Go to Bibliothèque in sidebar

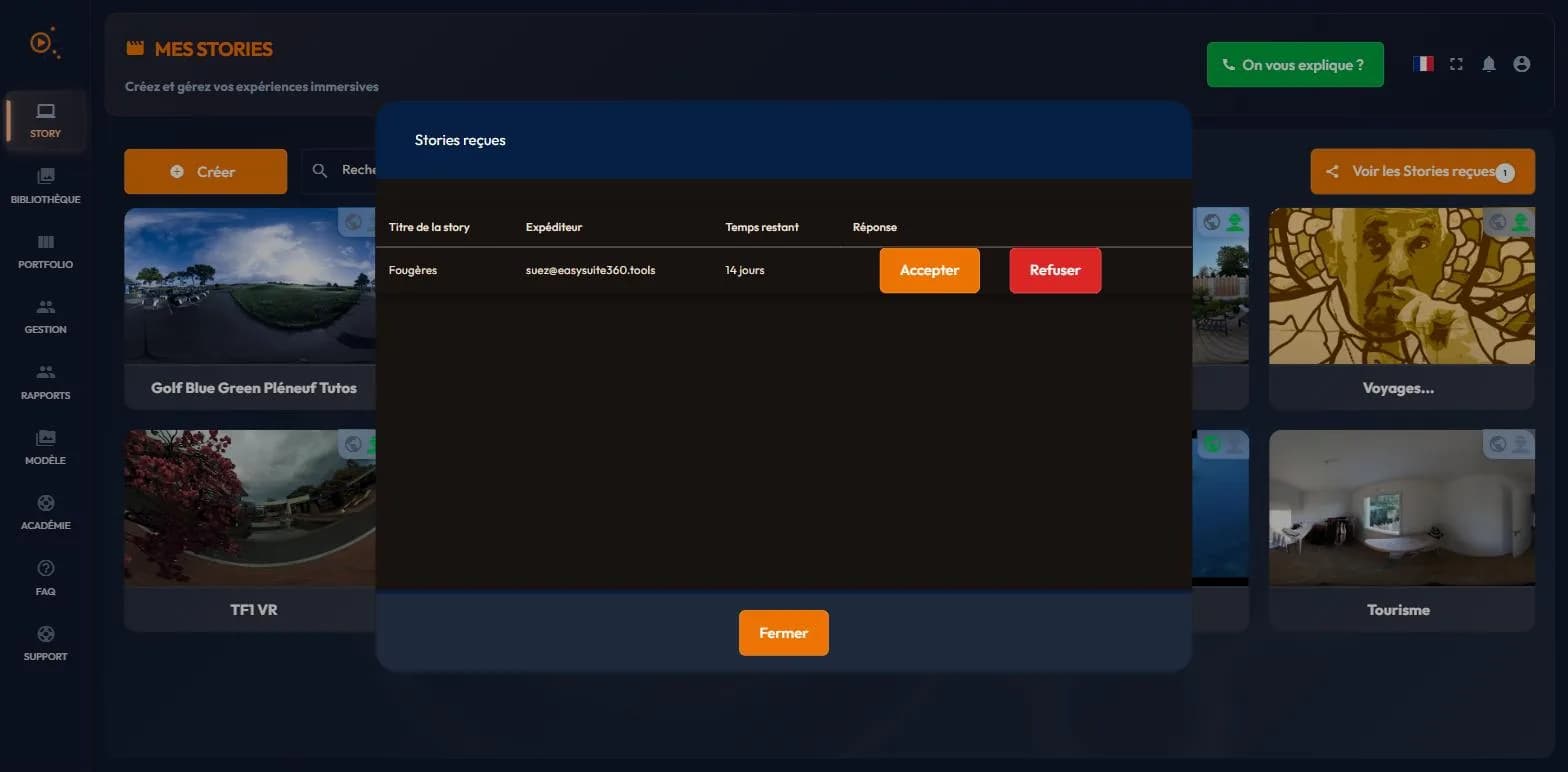(45, 186)
